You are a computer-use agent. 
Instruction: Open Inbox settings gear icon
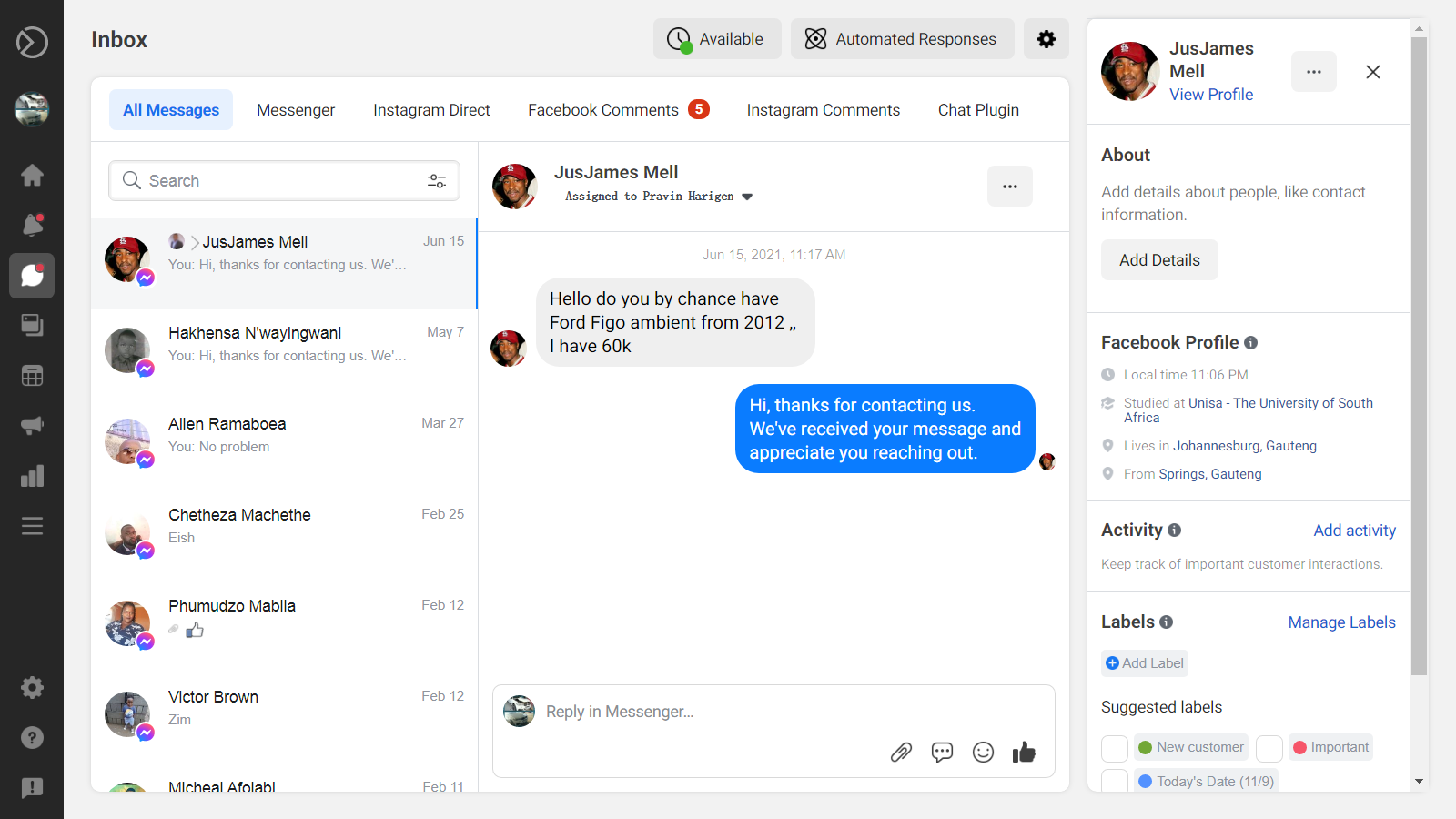click(x=1046, y=39)
